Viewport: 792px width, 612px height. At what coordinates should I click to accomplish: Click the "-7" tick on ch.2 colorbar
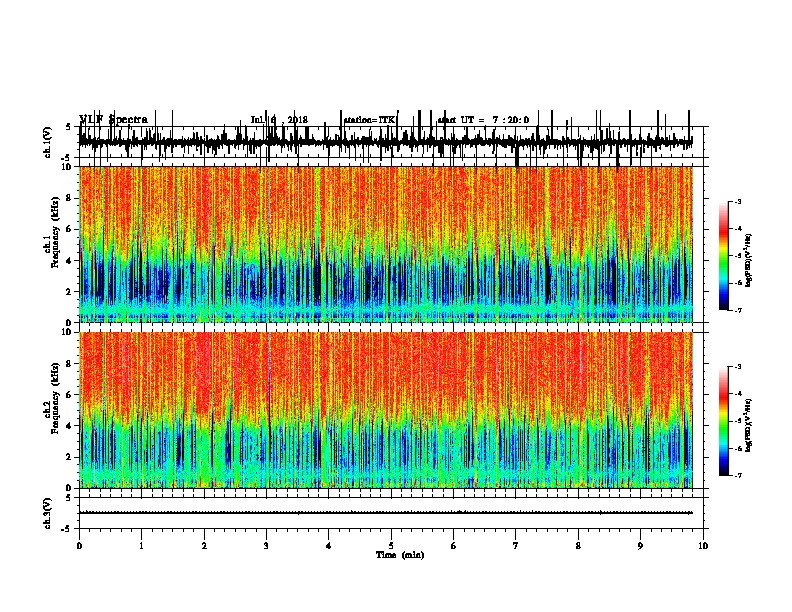[737, 475]
